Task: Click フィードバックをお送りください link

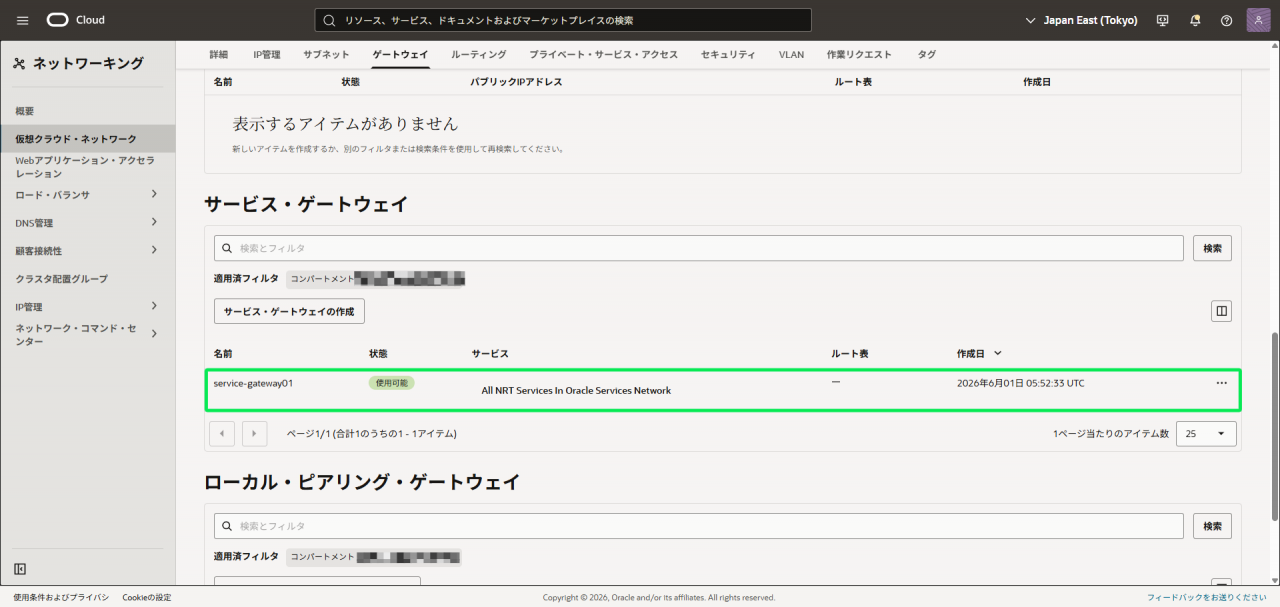Action: pyautogui.click(x=1209, y=597)
